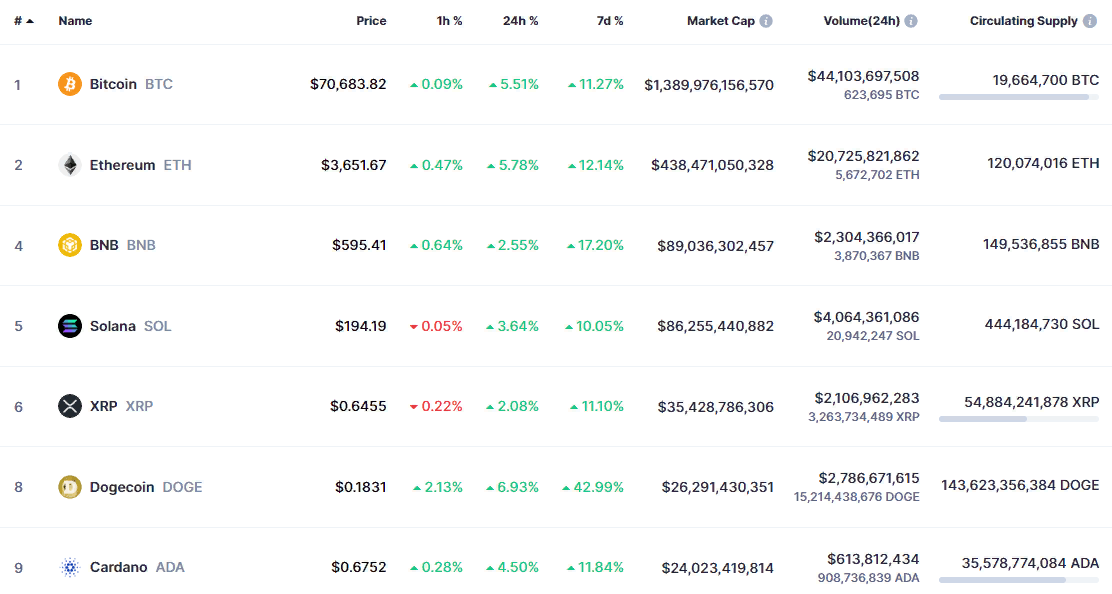Image resolution: width=1112 pixels, height=594 pixels.
Task: Click Dogecoin's 7d change 42.99%
Action: 593,487
